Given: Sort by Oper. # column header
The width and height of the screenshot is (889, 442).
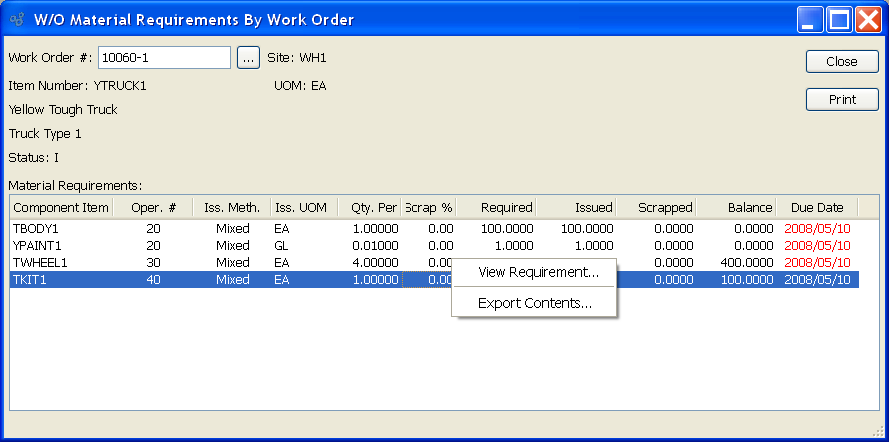Looking at the screenshot, I should (x=153, y=208).
